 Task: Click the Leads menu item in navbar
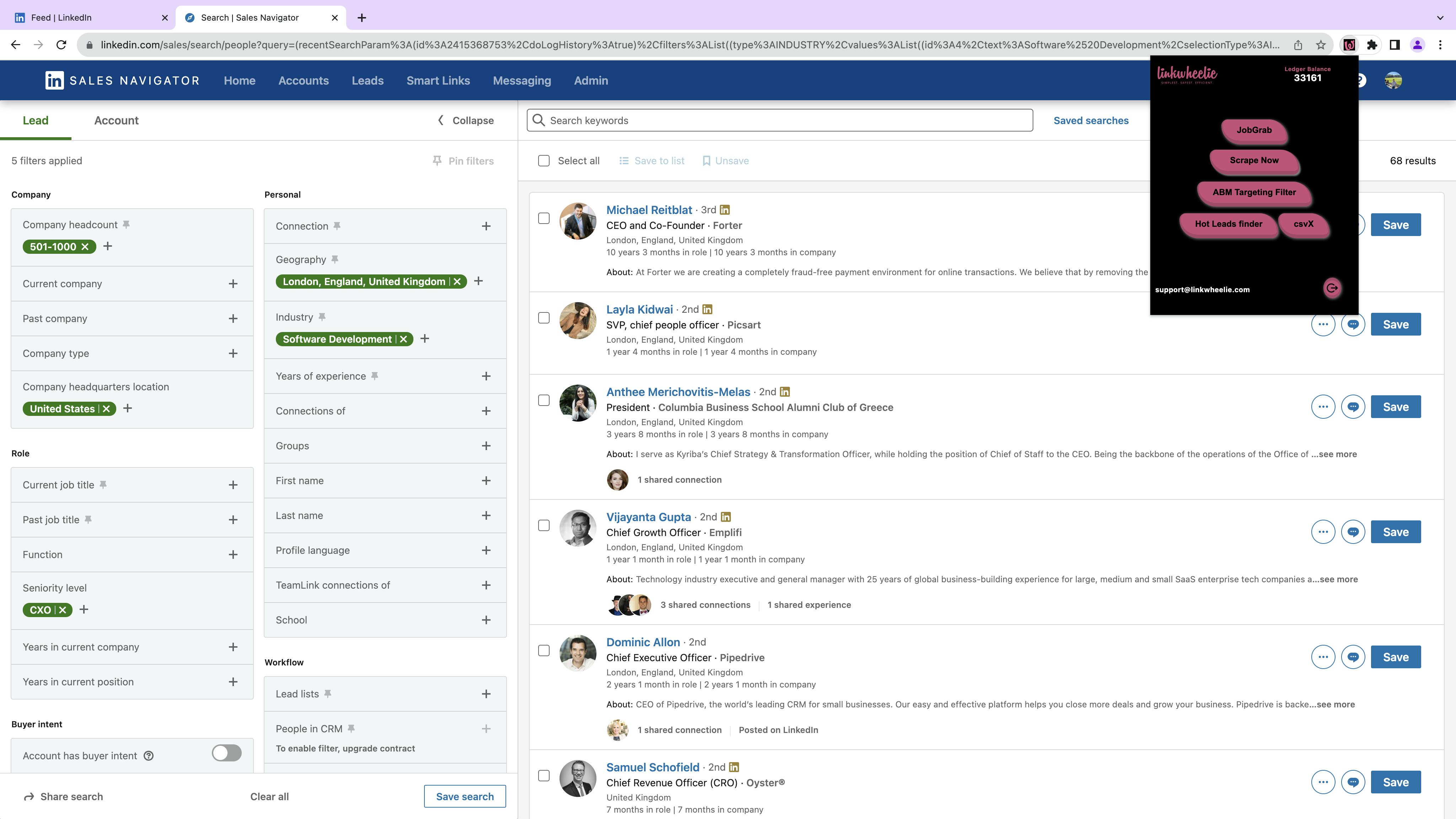click(367, 80)
